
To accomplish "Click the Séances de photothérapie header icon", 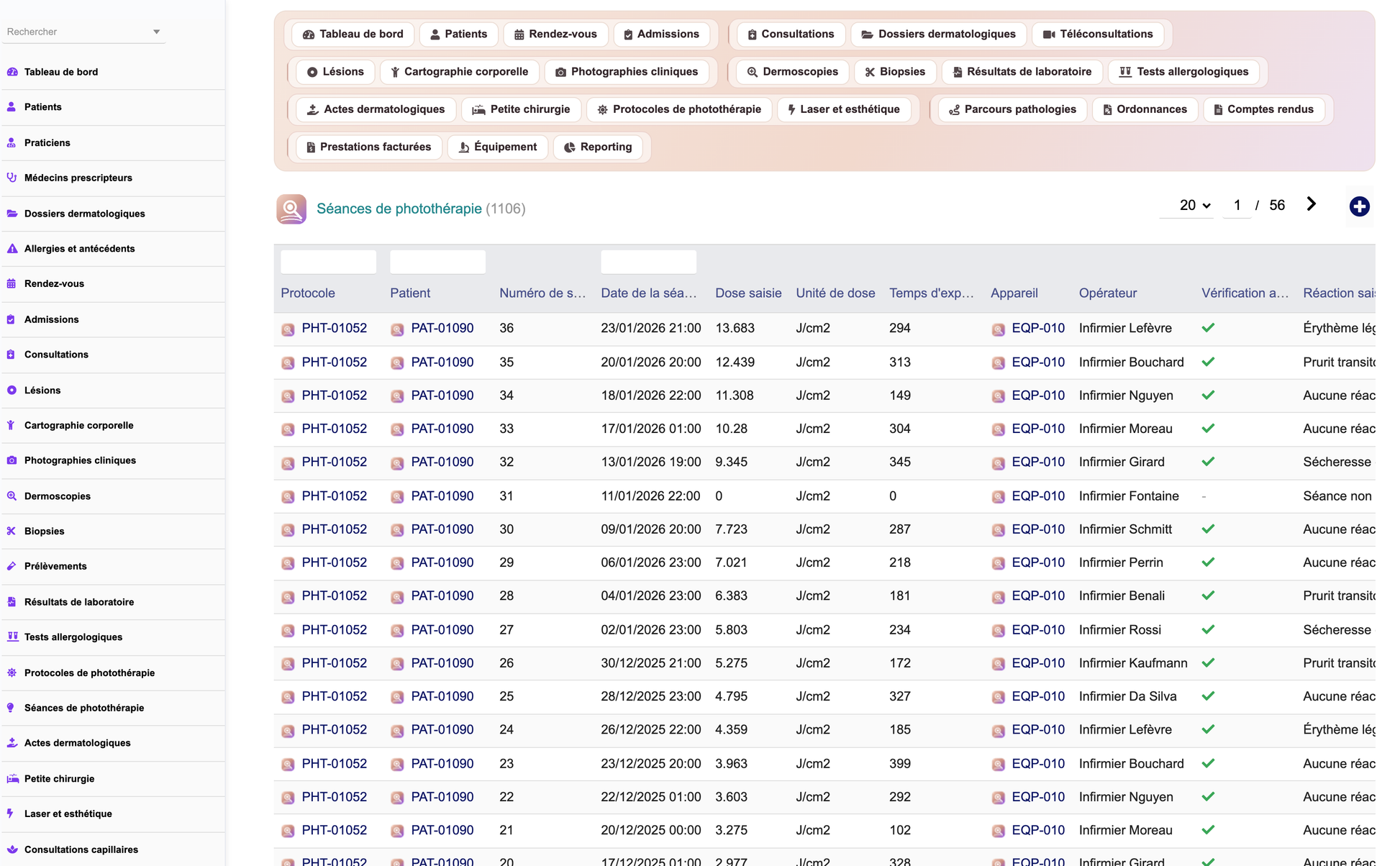I will 291,209.
